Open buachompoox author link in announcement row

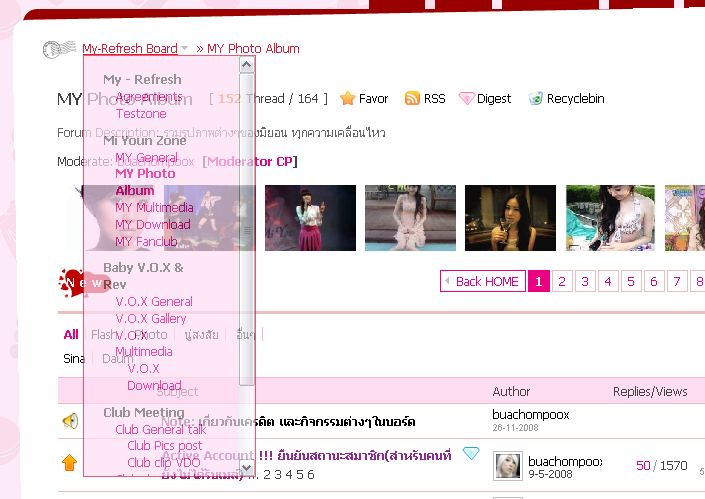tap(531, 414)
